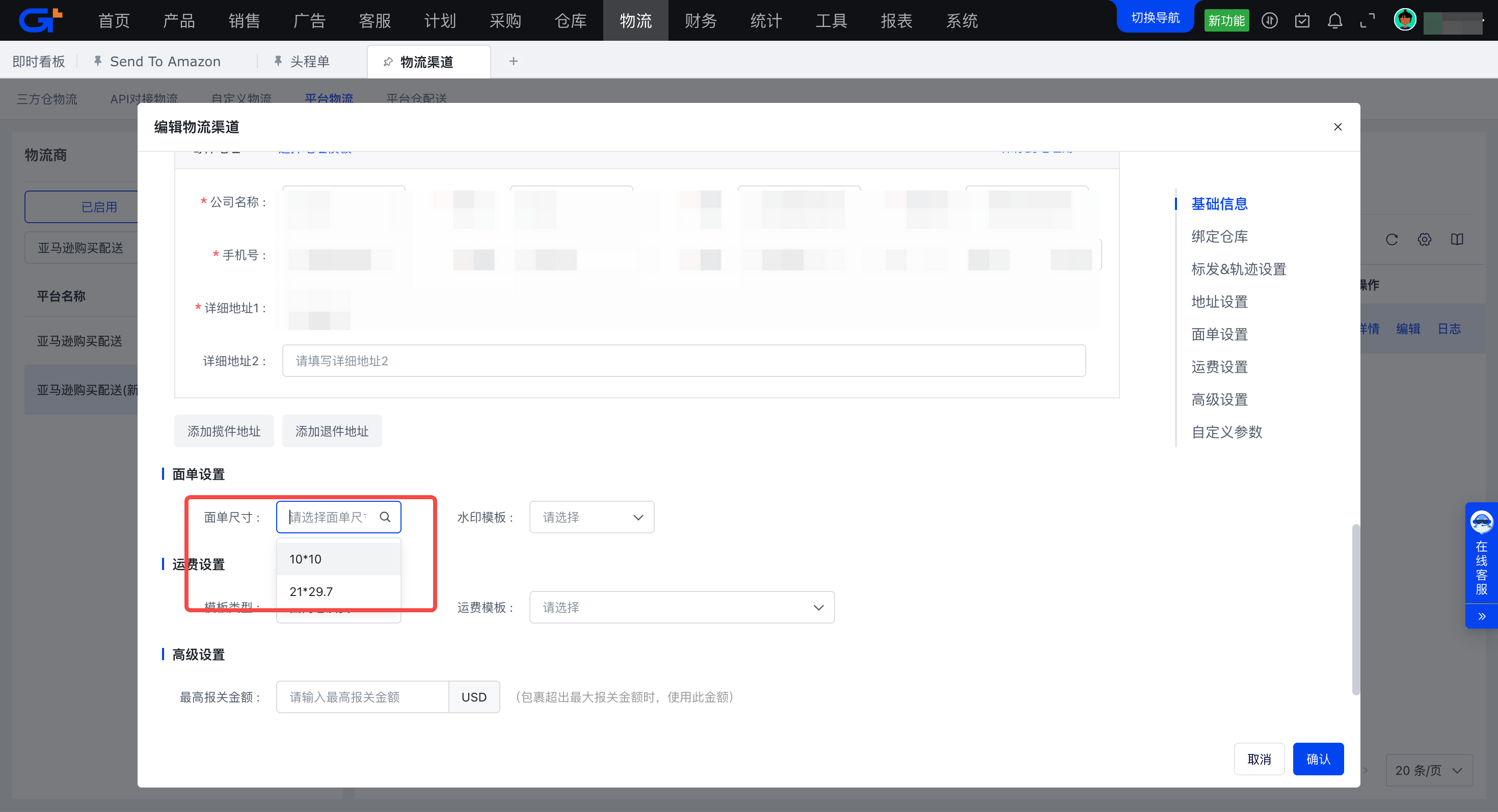The width and height of the screenshot is (1498, 812).
Task: Click the user avatar icon
Action: [x=1405, y=20]
